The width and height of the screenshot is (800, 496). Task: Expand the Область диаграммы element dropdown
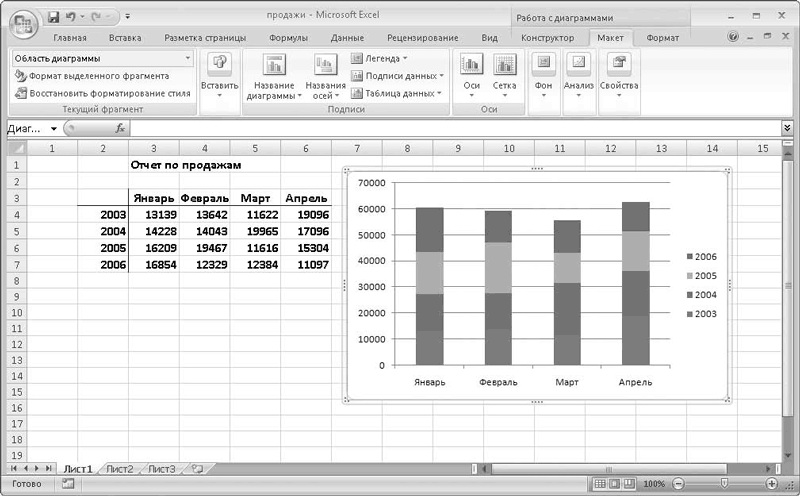(x=188, y=59)
